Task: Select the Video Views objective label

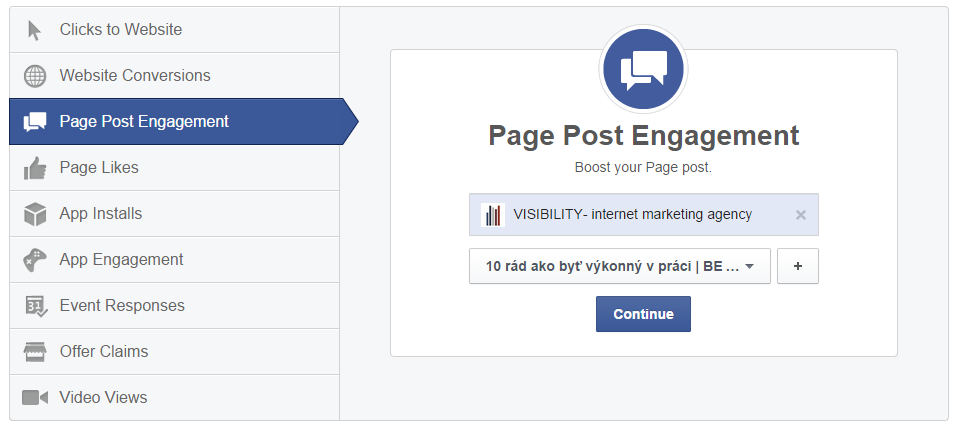Action: (103, 398)
